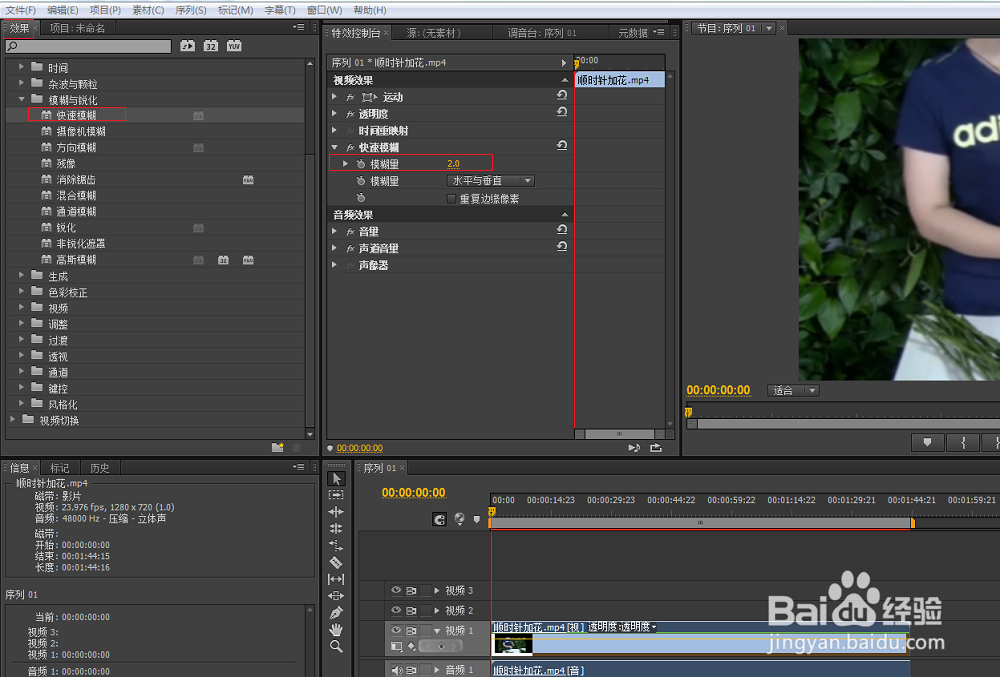Filter by accelerated effects icon

188,46
